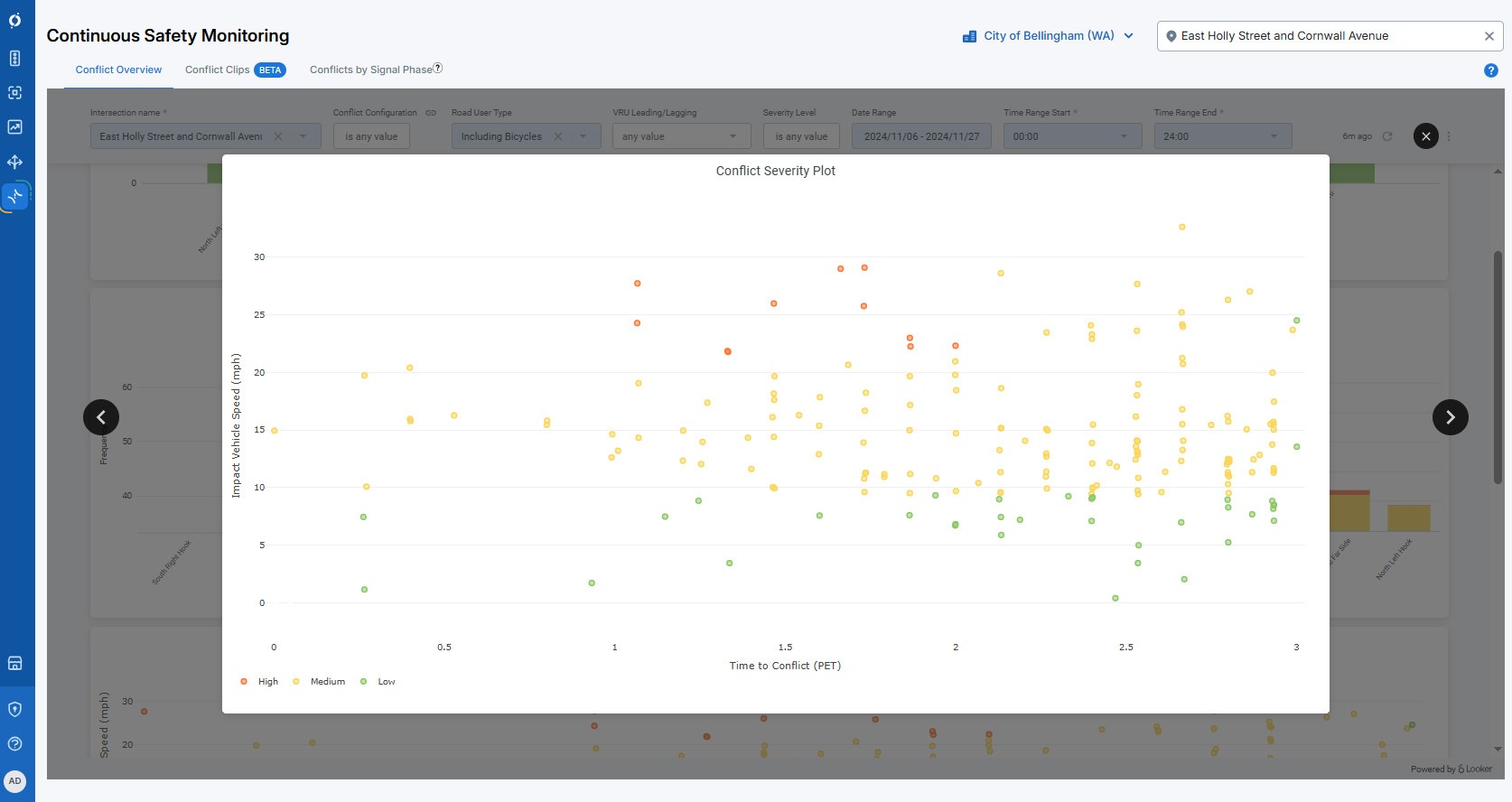Close the Conflict Severity Plot popup
The image size is (1512, 802).
click(1425, 136)
